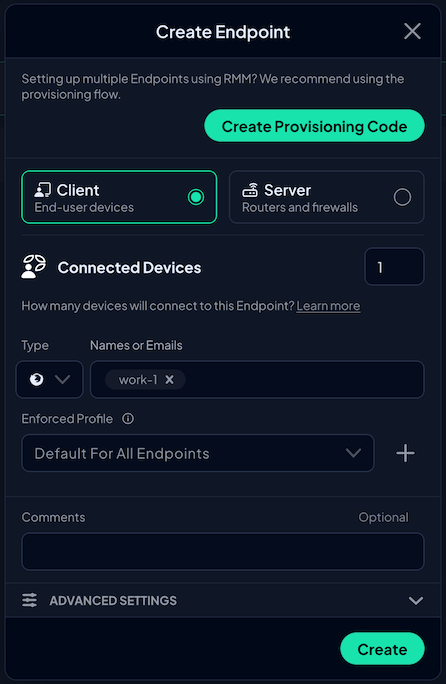Select the Server radio button
This screenshot has width=446, height=684.
click(x=402, y=197)
